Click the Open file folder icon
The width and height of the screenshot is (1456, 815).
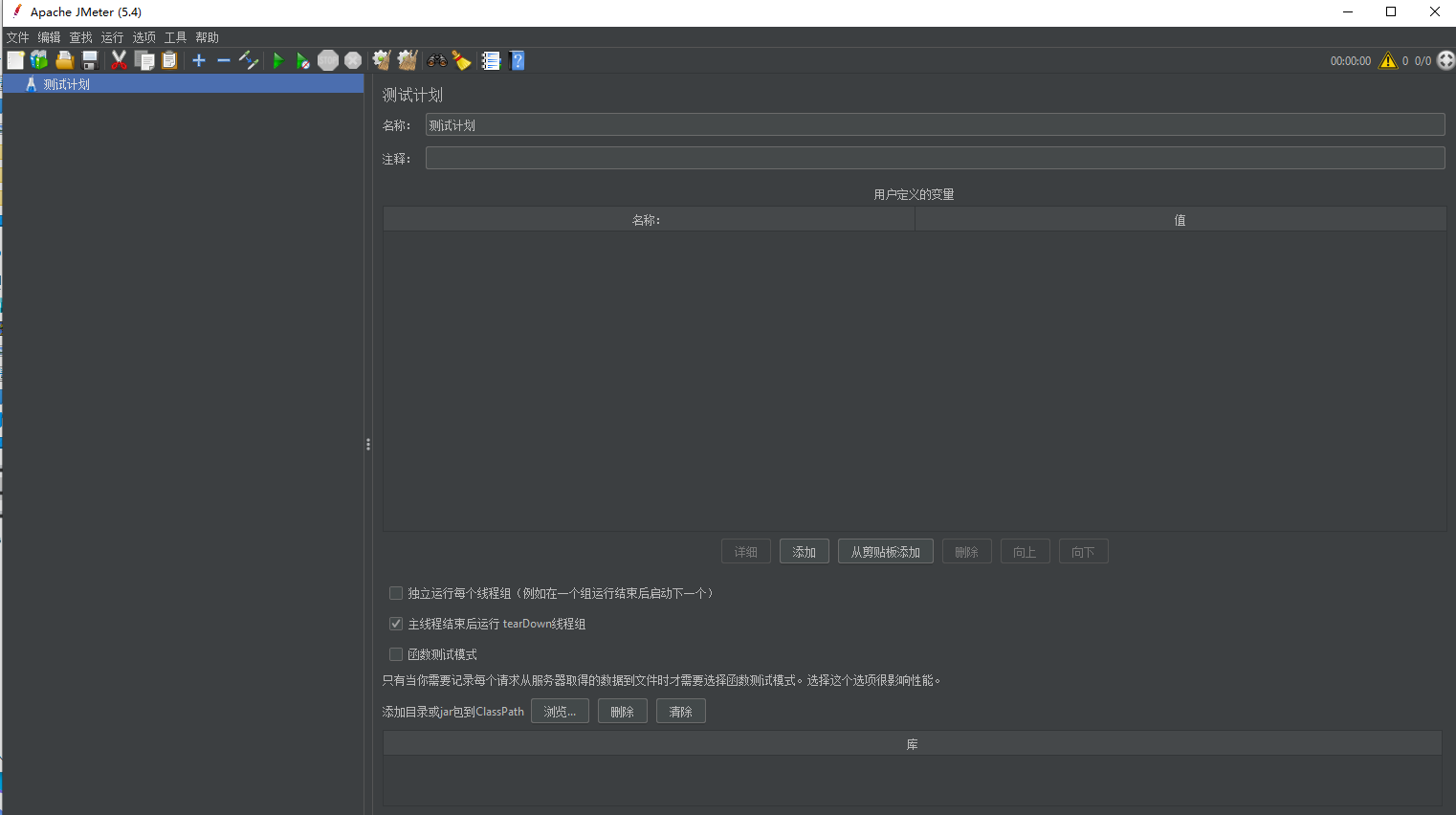tap(64, 60)
